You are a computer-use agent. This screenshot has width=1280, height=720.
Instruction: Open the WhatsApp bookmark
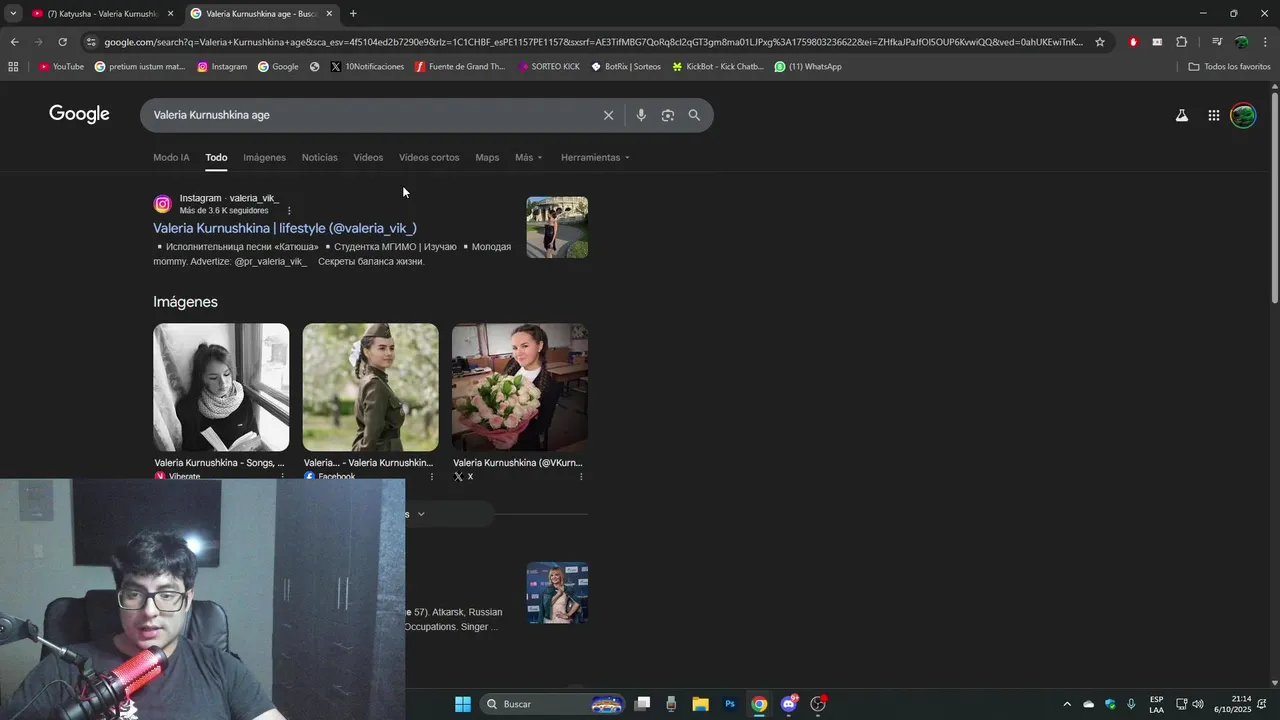click(808, 67)
